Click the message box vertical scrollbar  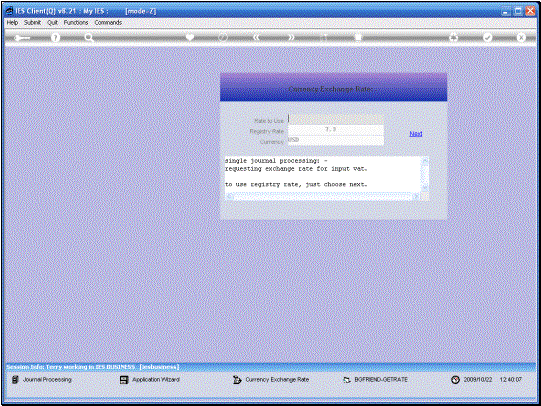(x=425, y=174)
